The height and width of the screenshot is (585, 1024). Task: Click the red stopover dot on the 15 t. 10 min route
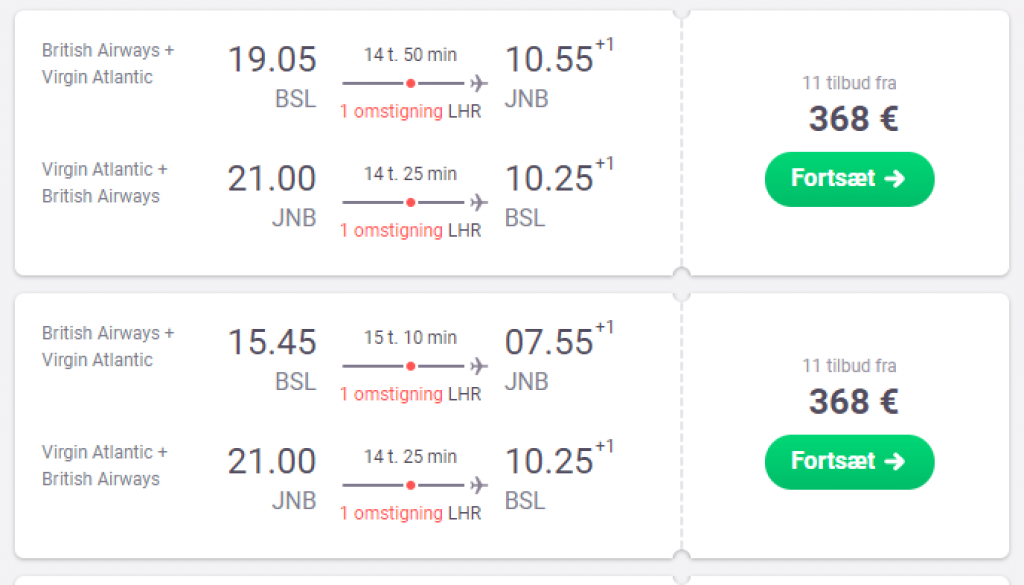411,366
